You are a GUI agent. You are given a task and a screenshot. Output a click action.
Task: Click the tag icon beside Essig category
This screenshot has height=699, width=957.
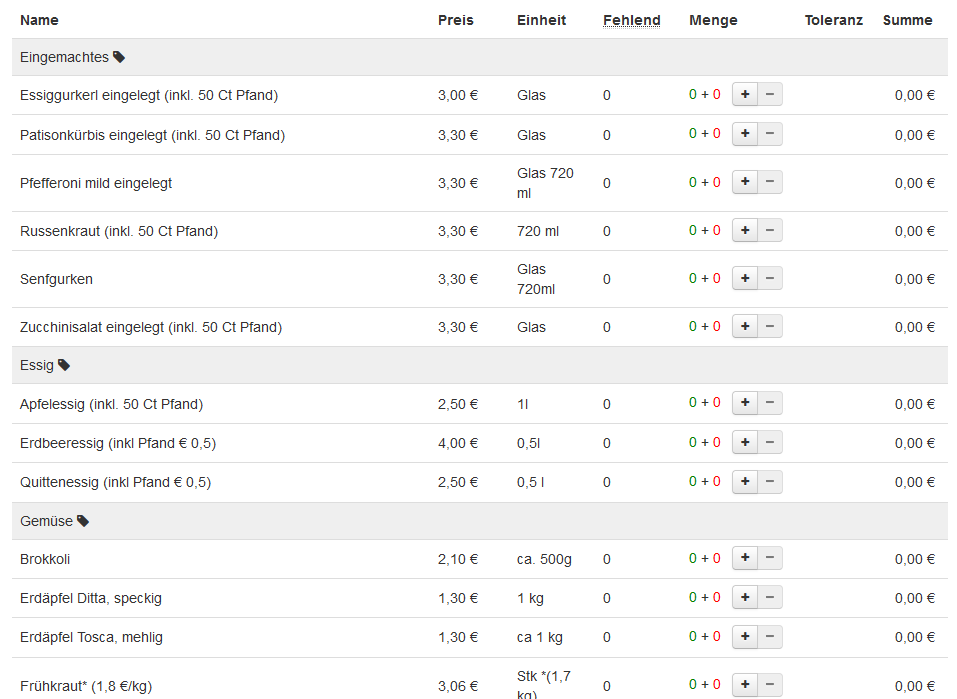click(64, 366)
